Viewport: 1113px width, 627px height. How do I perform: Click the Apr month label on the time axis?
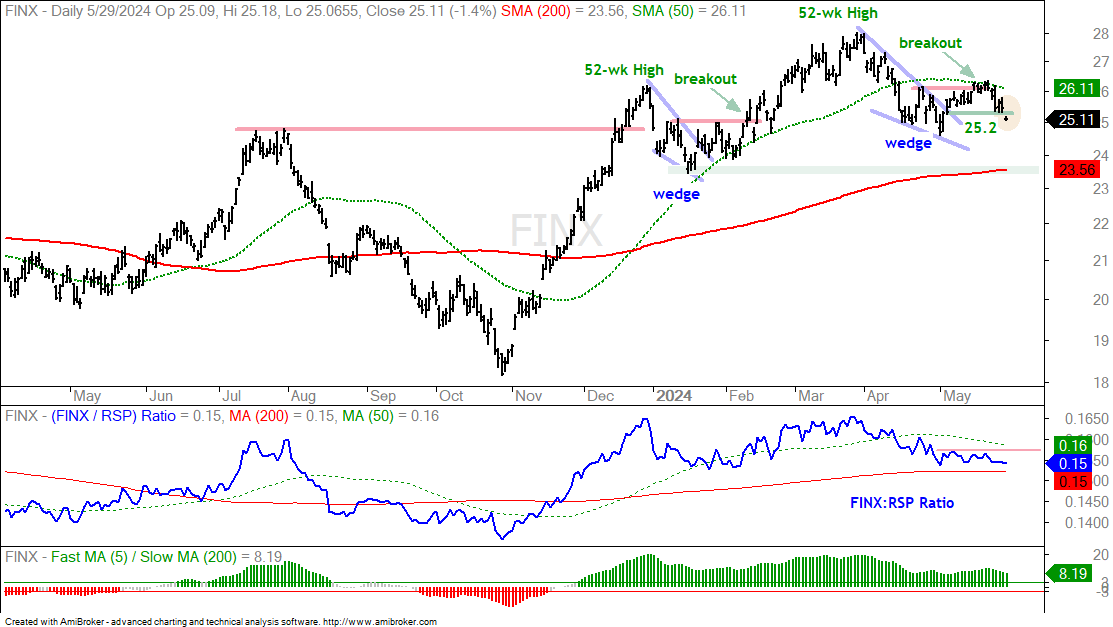[878, 396]
